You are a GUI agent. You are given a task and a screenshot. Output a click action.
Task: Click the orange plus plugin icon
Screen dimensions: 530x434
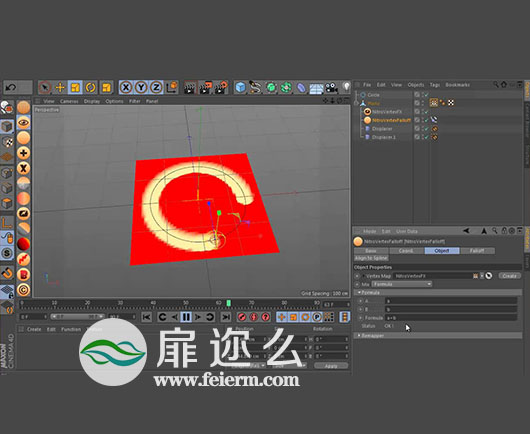pos(23,153)
